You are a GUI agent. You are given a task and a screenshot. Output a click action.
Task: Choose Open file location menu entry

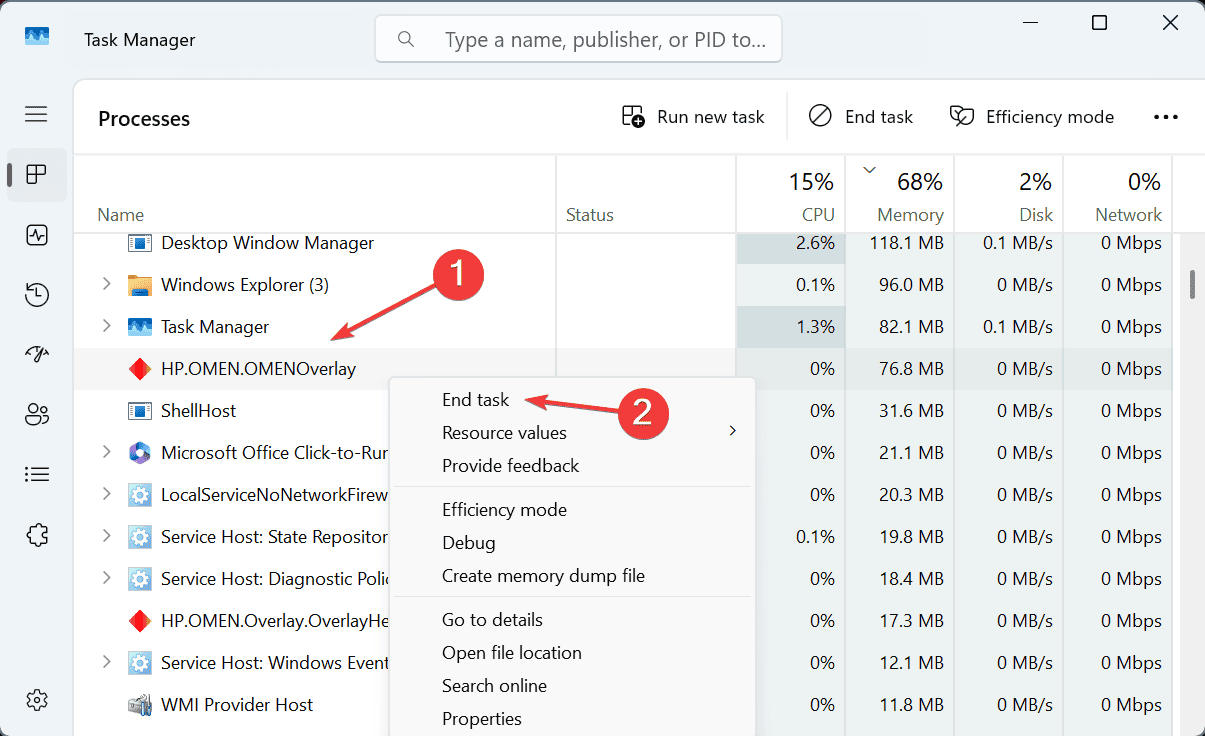pyautogui.click(x=511, y=653)
